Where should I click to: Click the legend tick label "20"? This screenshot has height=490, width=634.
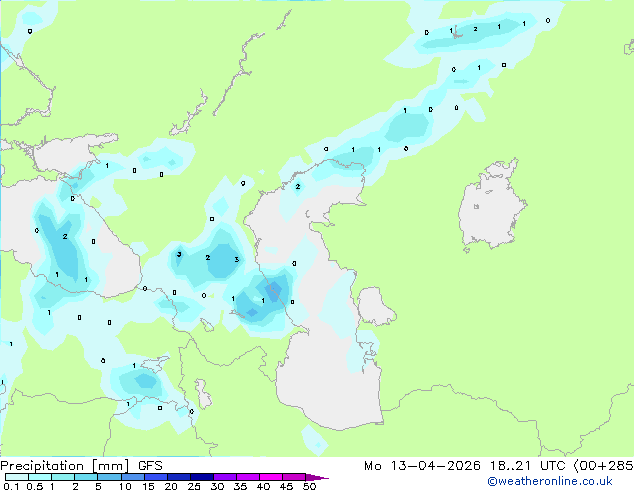(171, 486)
